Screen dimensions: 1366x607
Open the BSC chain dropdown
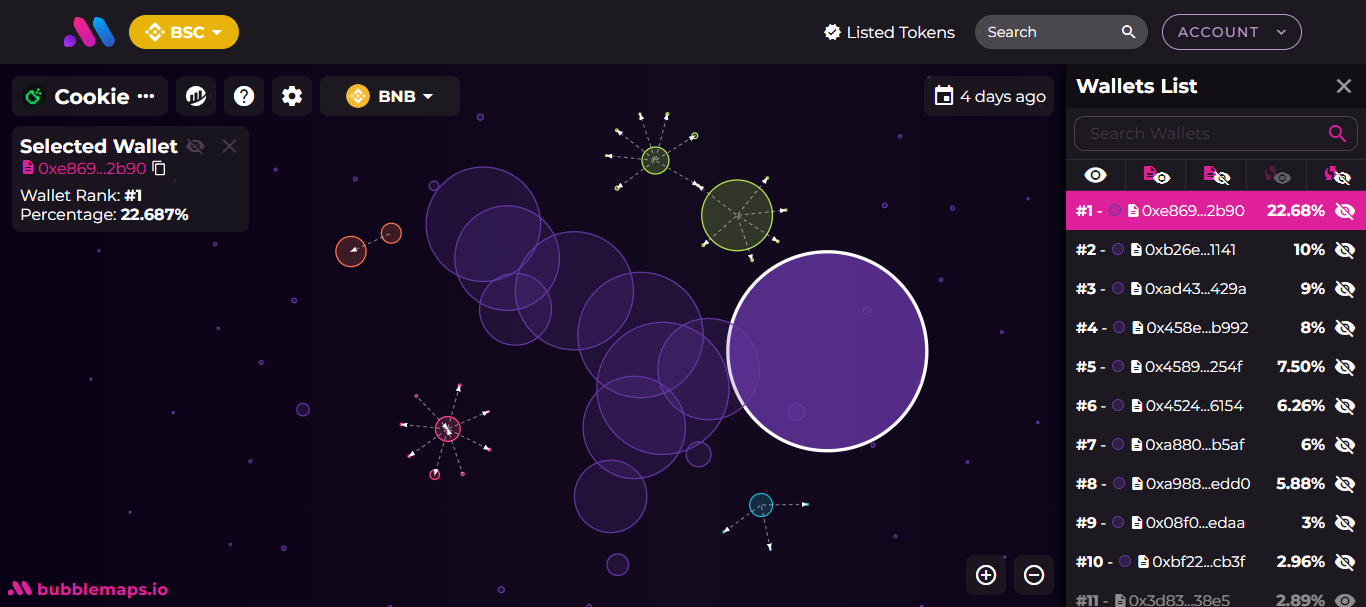pyautogui.click(x=184, y=32)
